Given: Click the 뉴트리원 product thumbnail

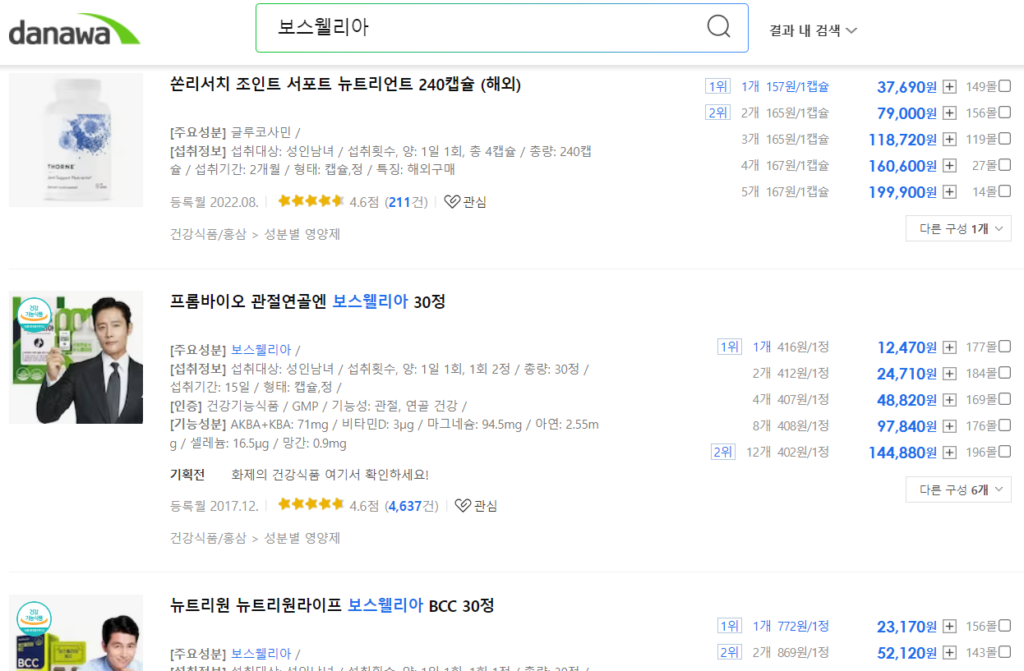Looking at the screenshot, I should (x=76, y=632).
